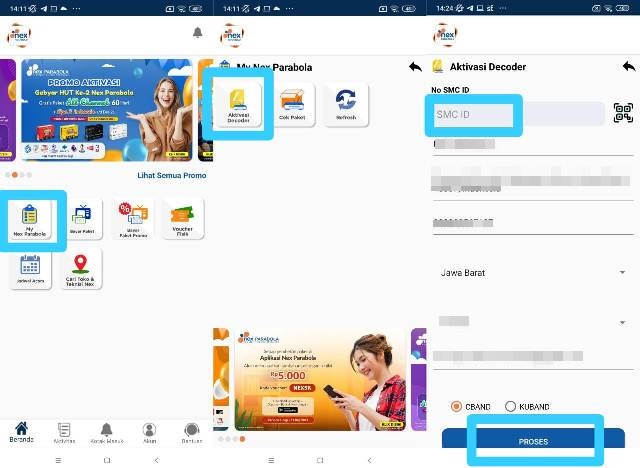This screenshot has width=640, height=468.
Task: Tap the orange carousel dot under the Rp5.000 banner
Action: click(x=242, y=439)
